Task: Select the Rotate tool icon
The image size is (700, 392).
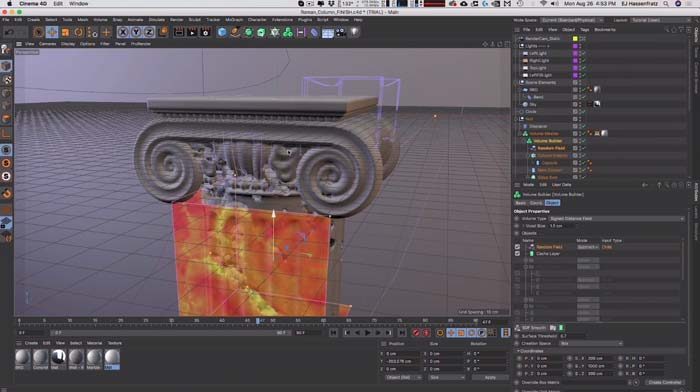Action: tap(79, 32)
